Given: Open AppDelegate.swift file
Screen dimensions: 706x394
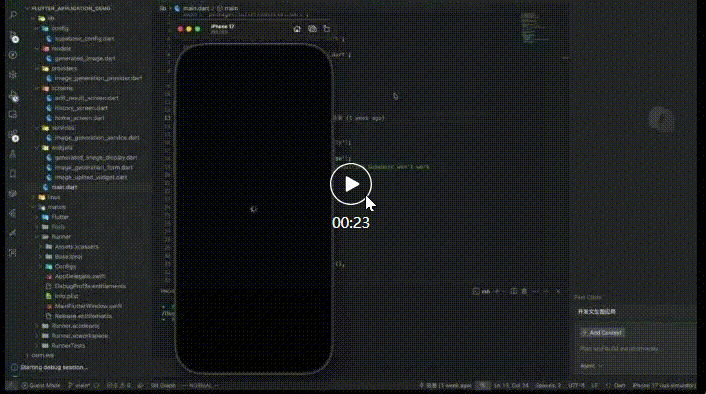Looking at the screenshot, I should (80, 276).
